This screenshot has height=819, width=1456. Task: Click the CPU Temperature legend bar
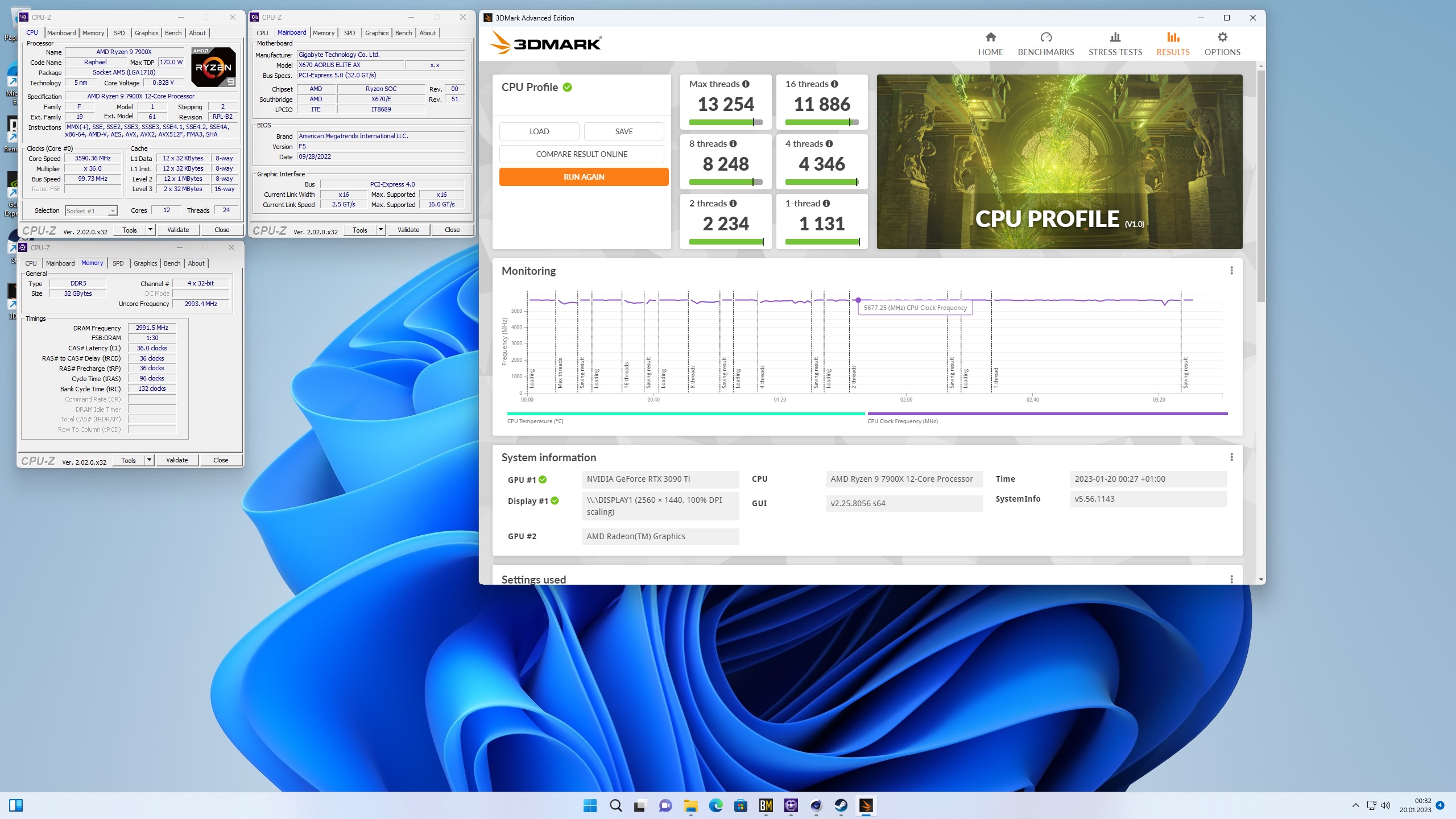685,413
